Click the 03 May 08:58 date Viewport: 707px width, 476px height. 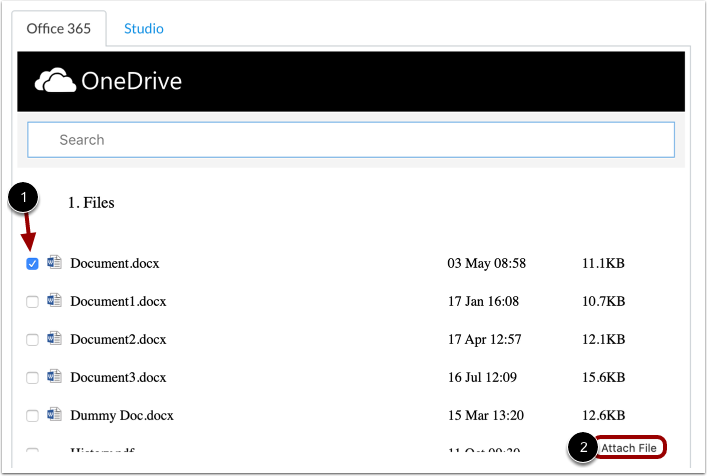click(x=487, y=263)
